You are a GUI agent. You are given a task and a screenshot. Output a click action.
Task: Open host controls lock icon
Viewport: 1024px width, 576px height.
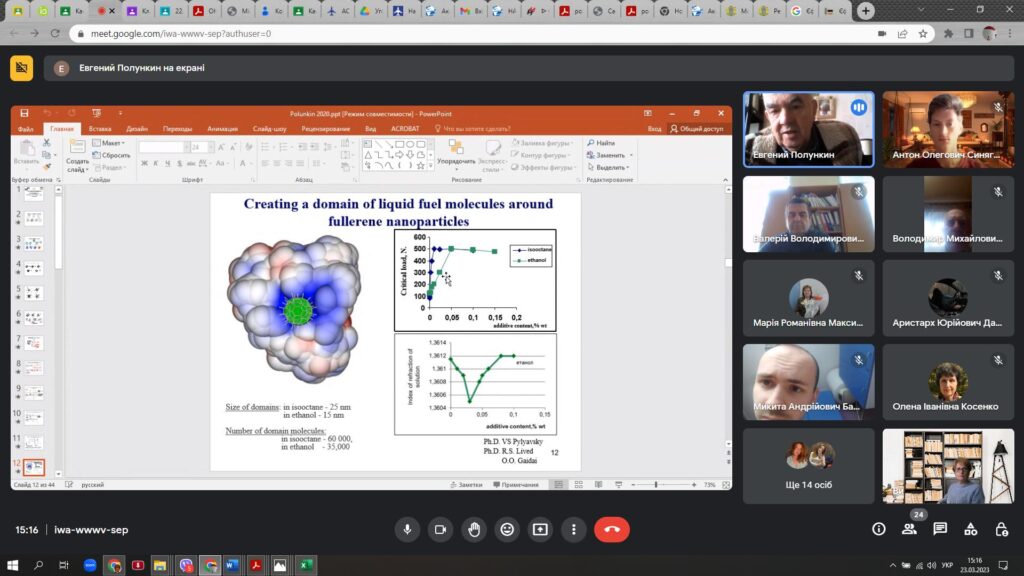[1000, 529]
